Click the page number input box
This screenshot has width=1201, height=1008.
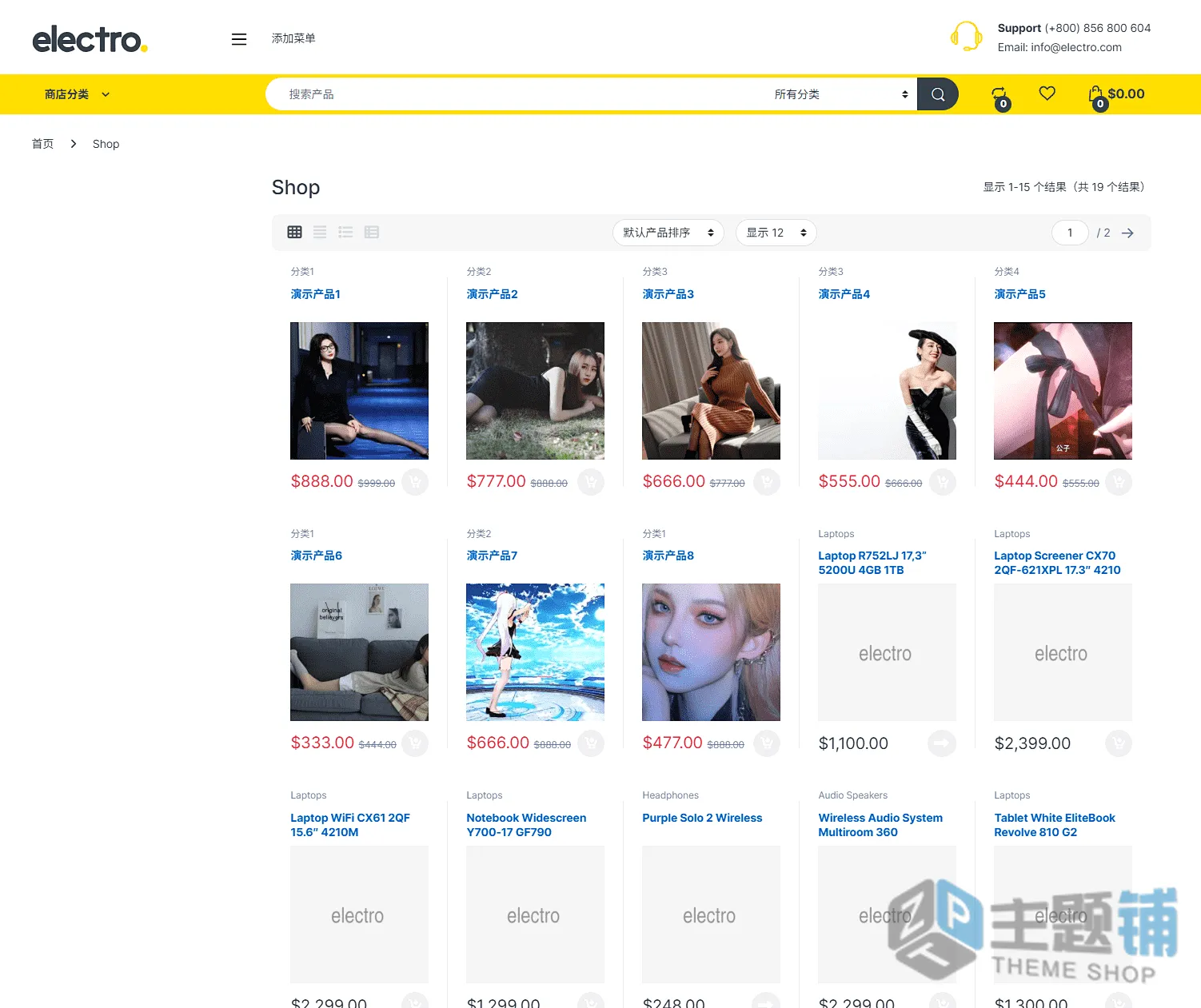(1070, 233)
